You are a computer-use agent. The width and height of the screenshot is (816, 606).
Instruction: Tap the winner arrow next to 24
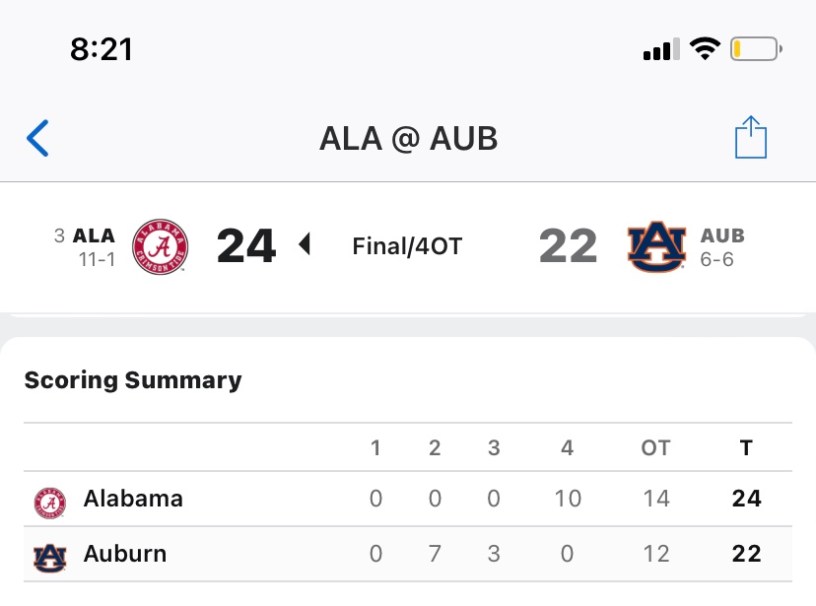click(x=305, y=245)
